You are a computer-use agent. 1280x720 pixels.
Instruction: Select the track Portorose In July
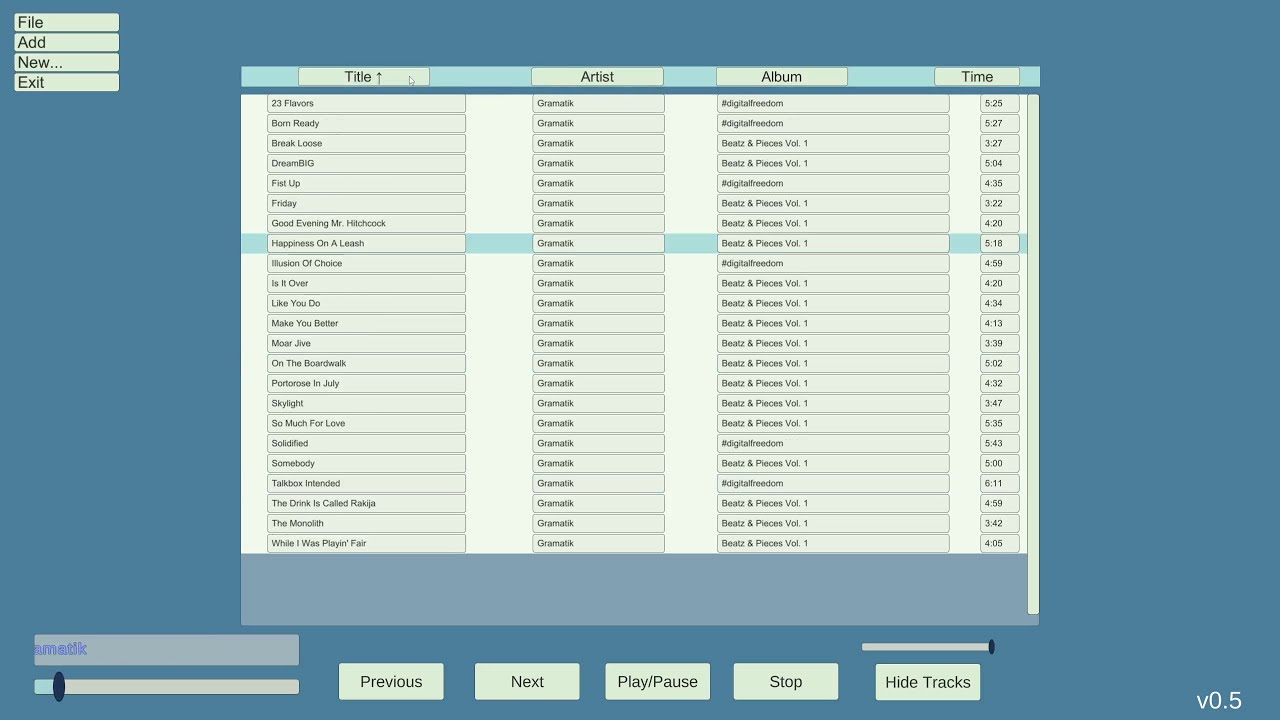tap(366, 383)
